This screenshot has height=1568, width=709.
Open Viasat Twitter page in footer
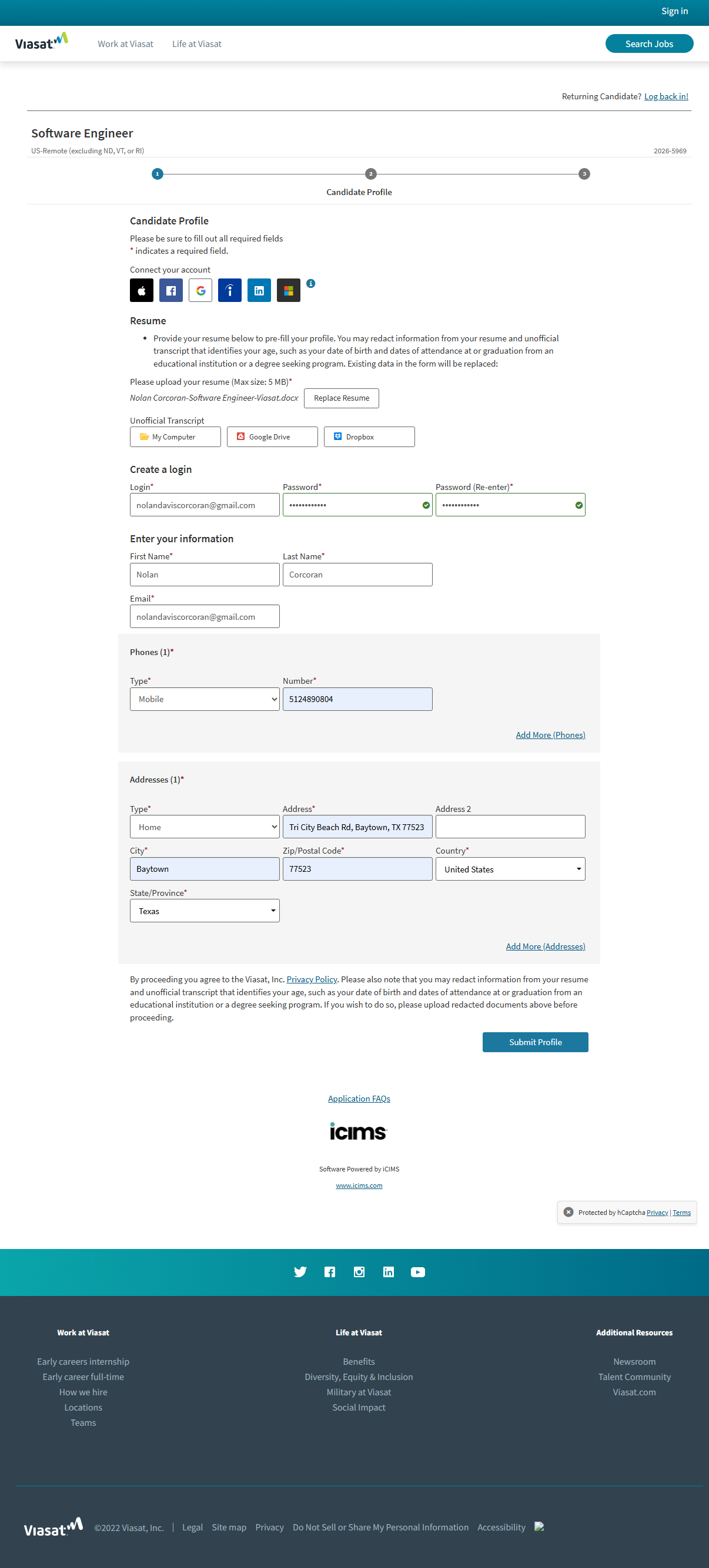click(300, 1271)
